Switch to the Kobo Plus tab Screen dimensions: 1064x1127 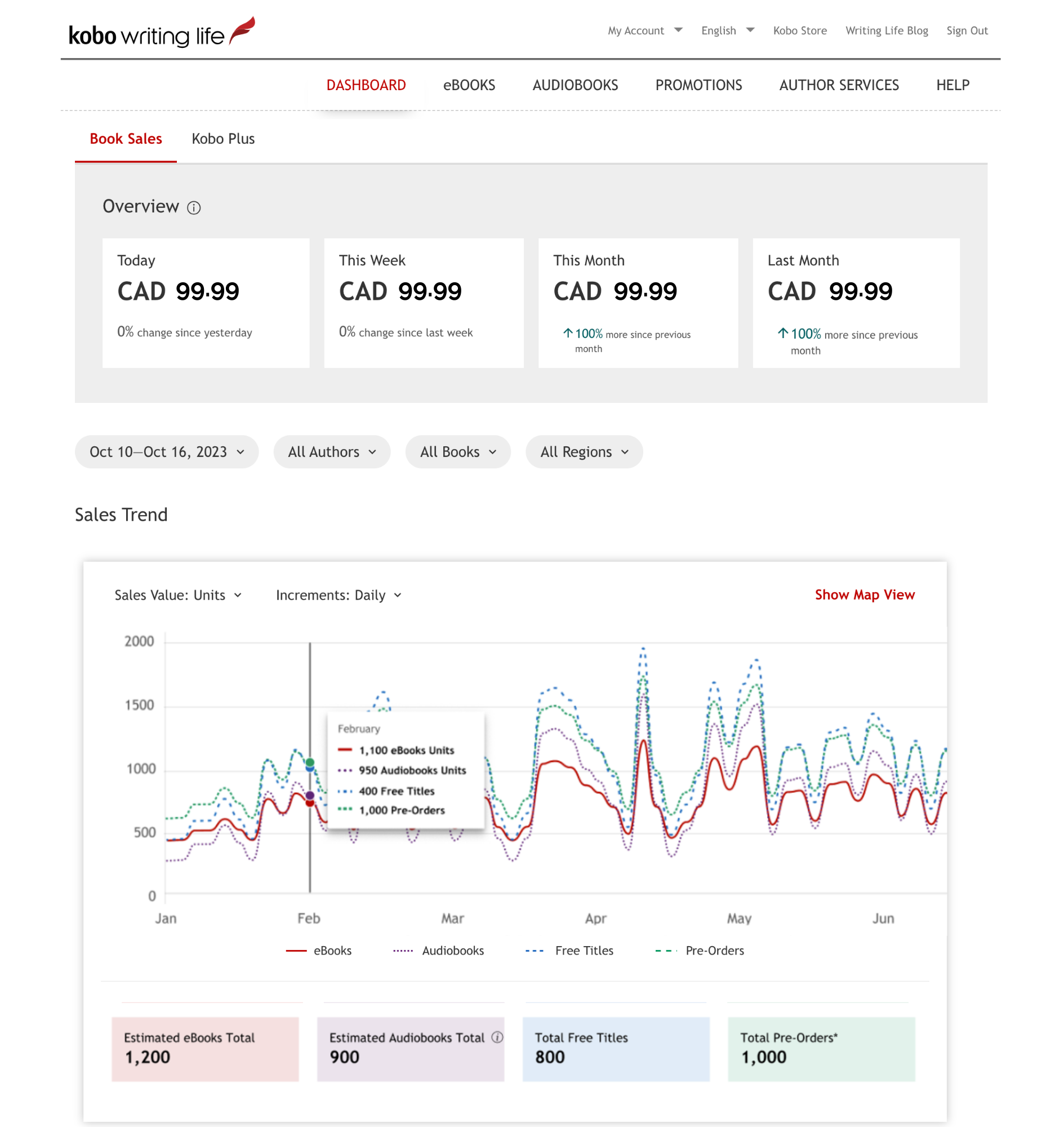(223, 139)
